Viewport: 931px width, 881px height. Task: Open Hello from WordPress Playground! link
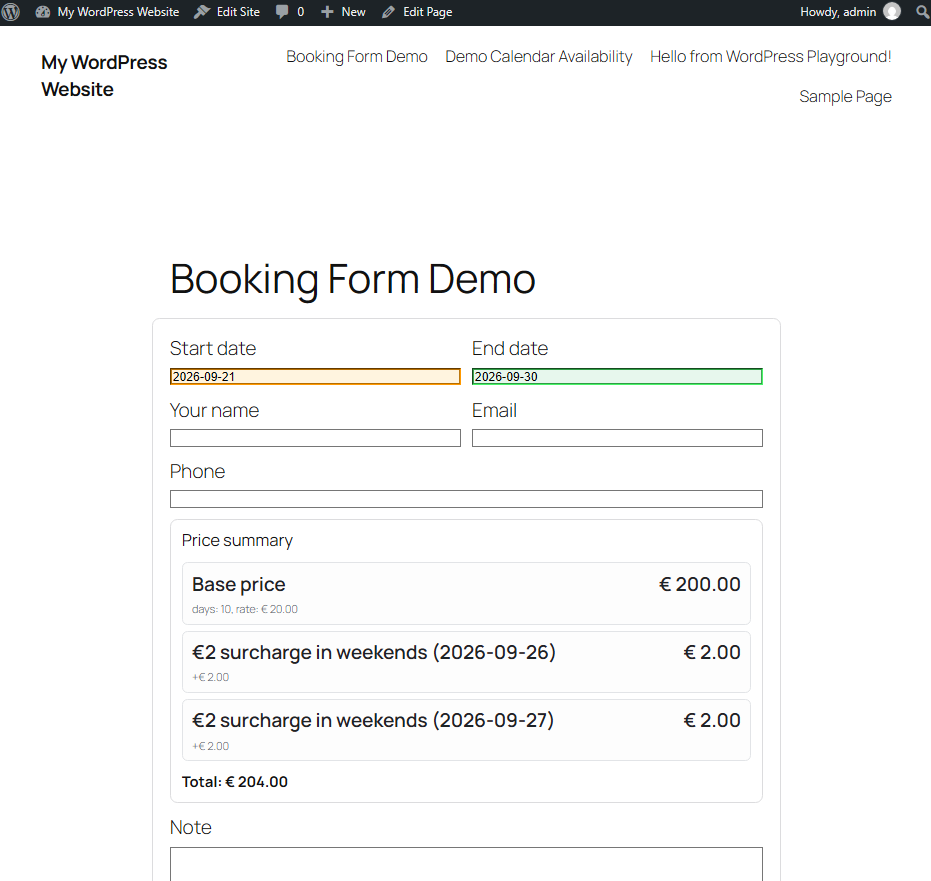pyautogui.click(x=771, y=56)
